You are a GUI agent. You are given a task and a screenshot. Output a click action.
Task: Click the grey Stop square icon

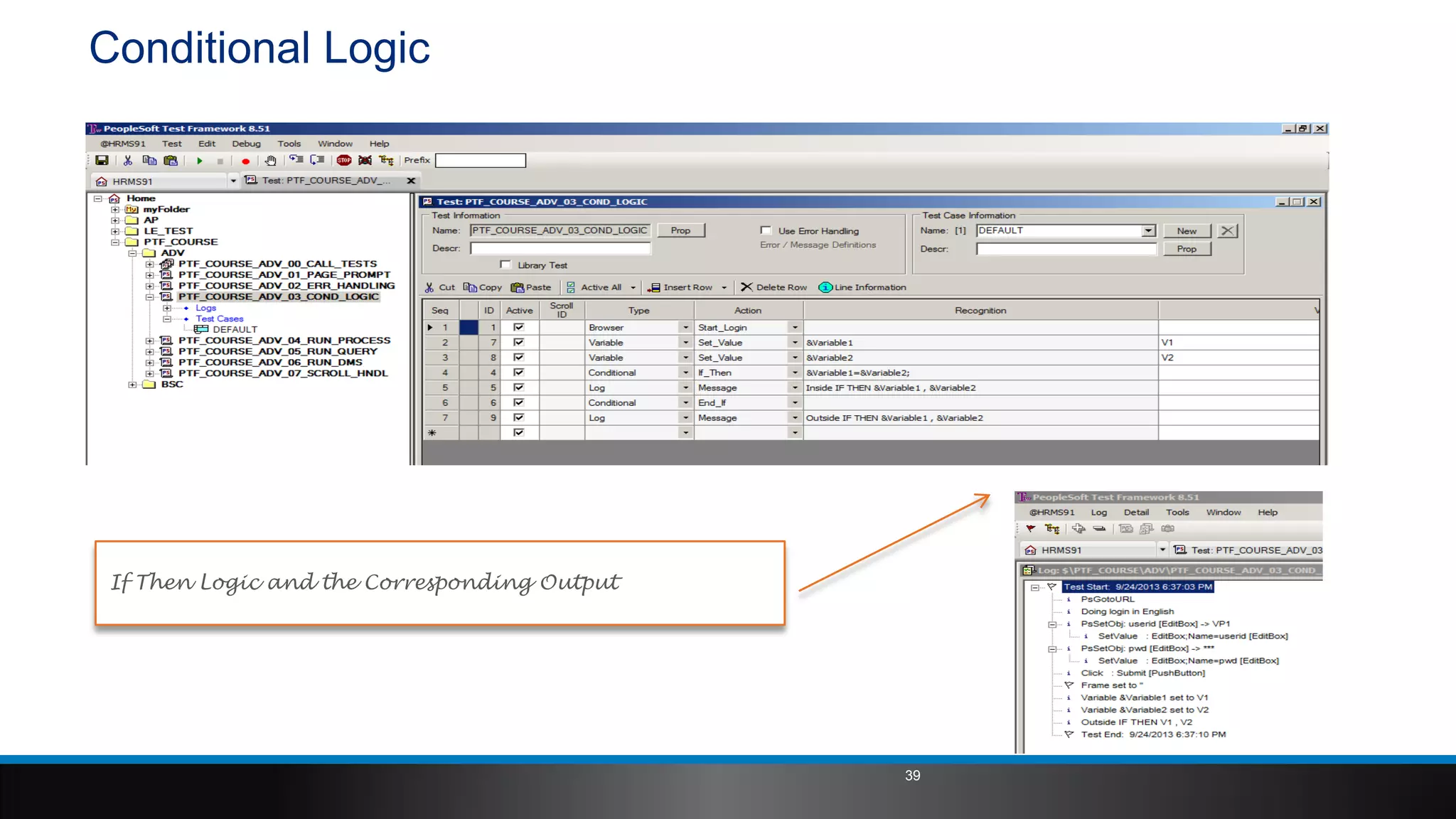220,161
